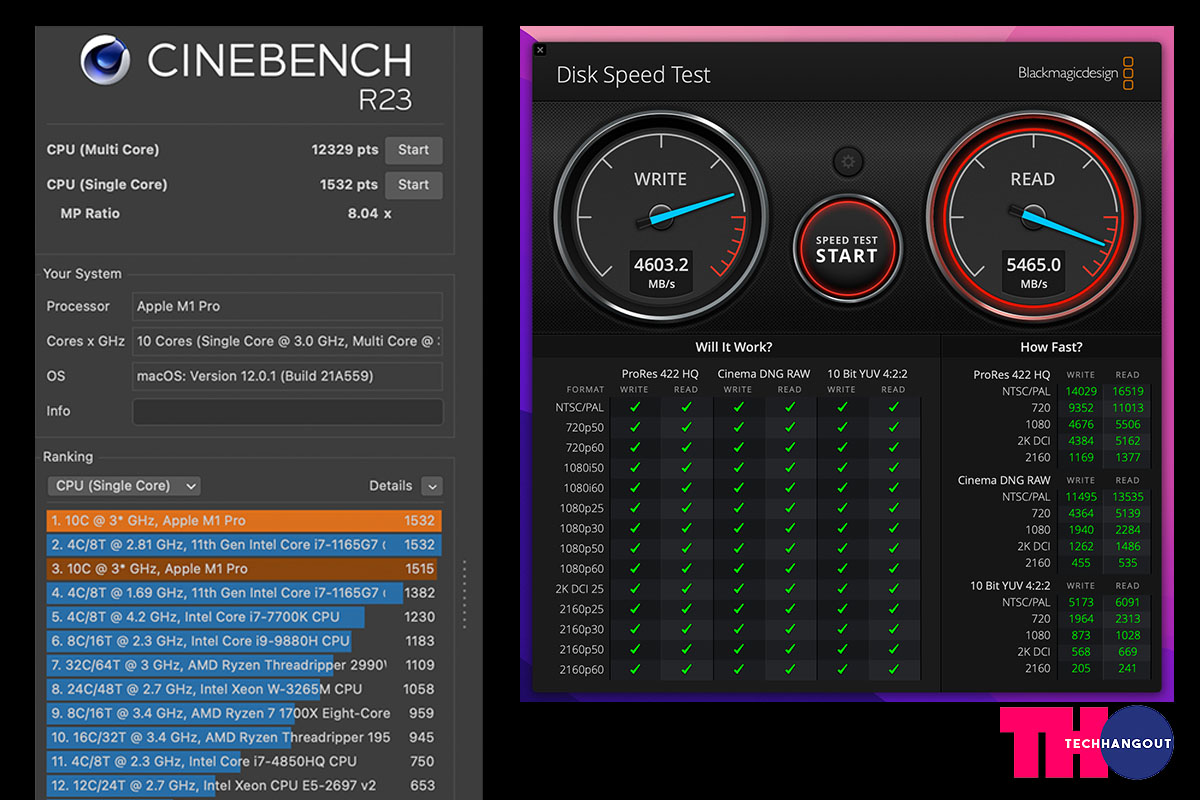
Task: Click the How Fast value 1377
Action: (1127, 457)
